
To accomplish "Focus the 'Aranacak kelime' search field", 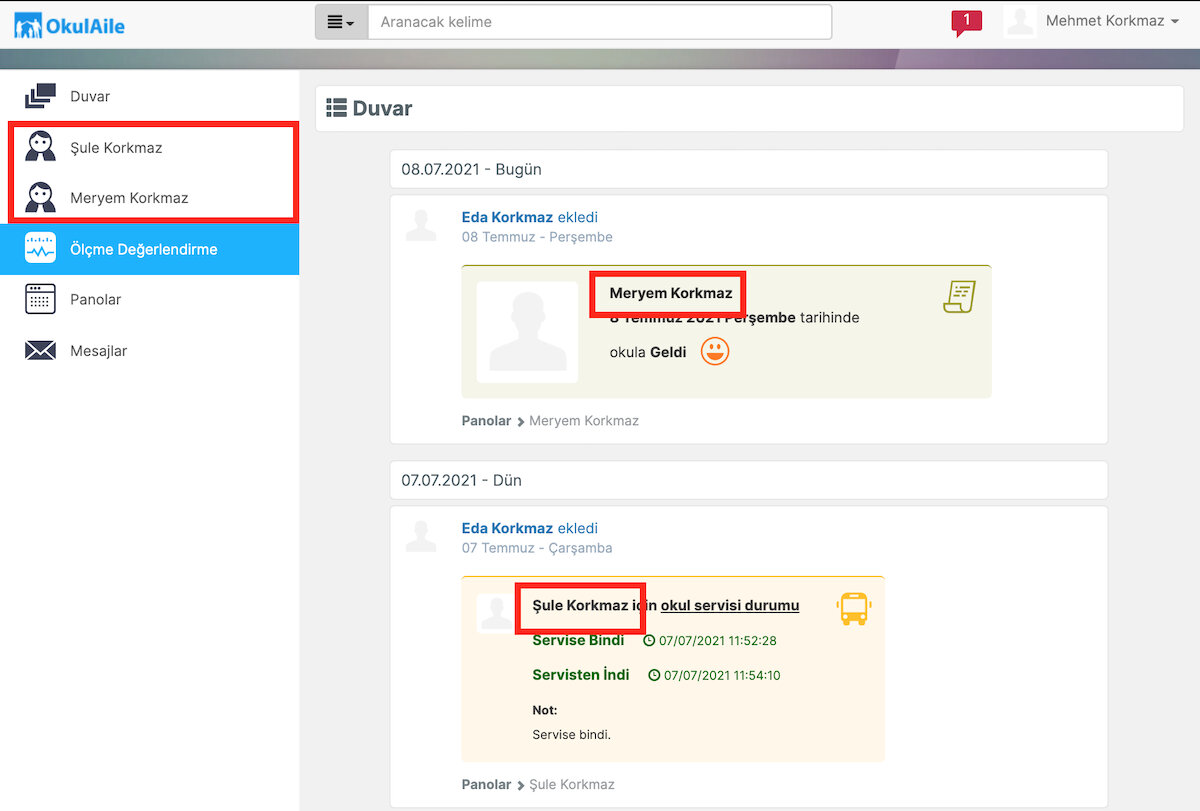I will coord(600,22).
